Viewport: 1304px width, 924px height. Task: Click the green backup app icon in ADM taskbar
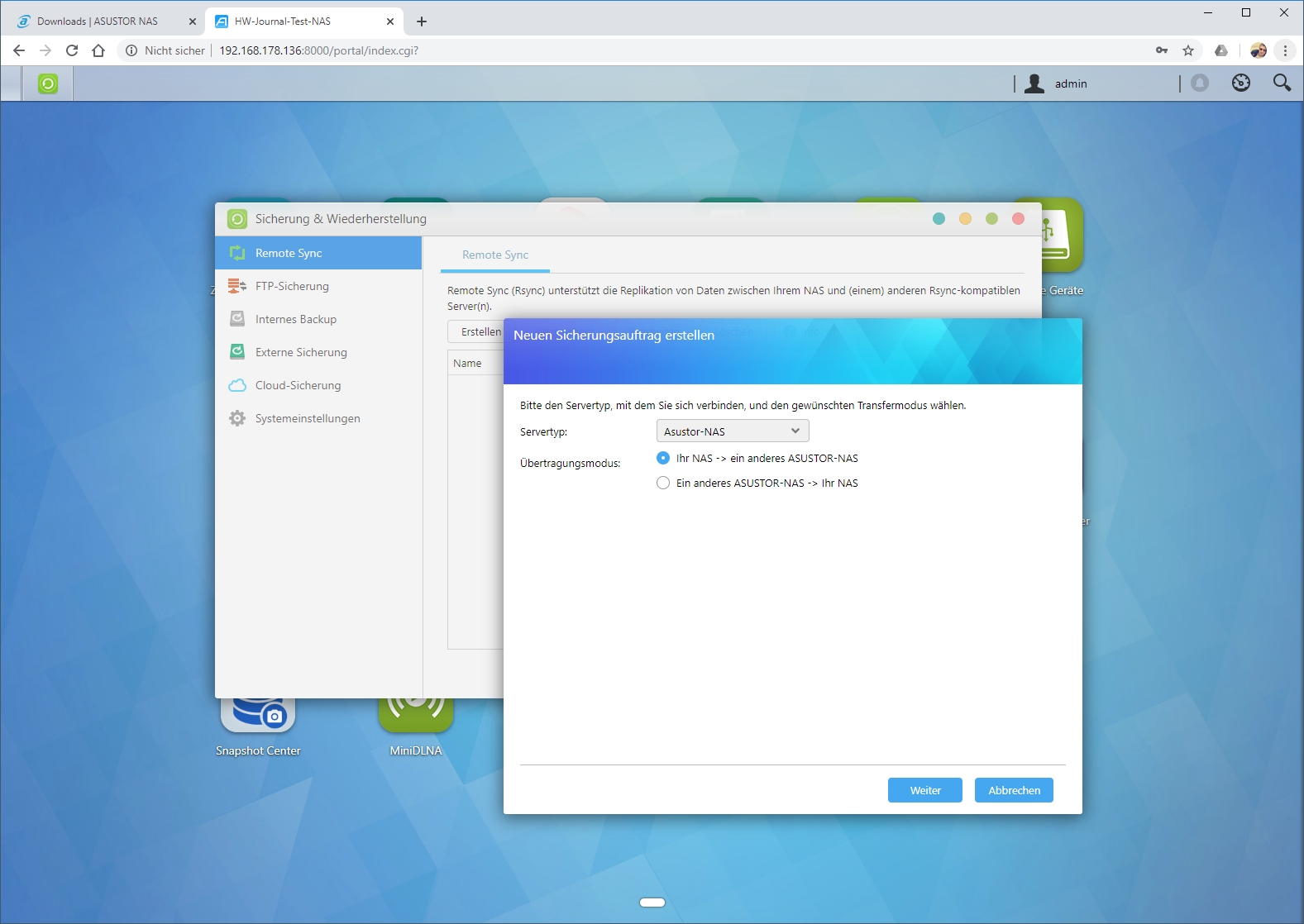48,83
